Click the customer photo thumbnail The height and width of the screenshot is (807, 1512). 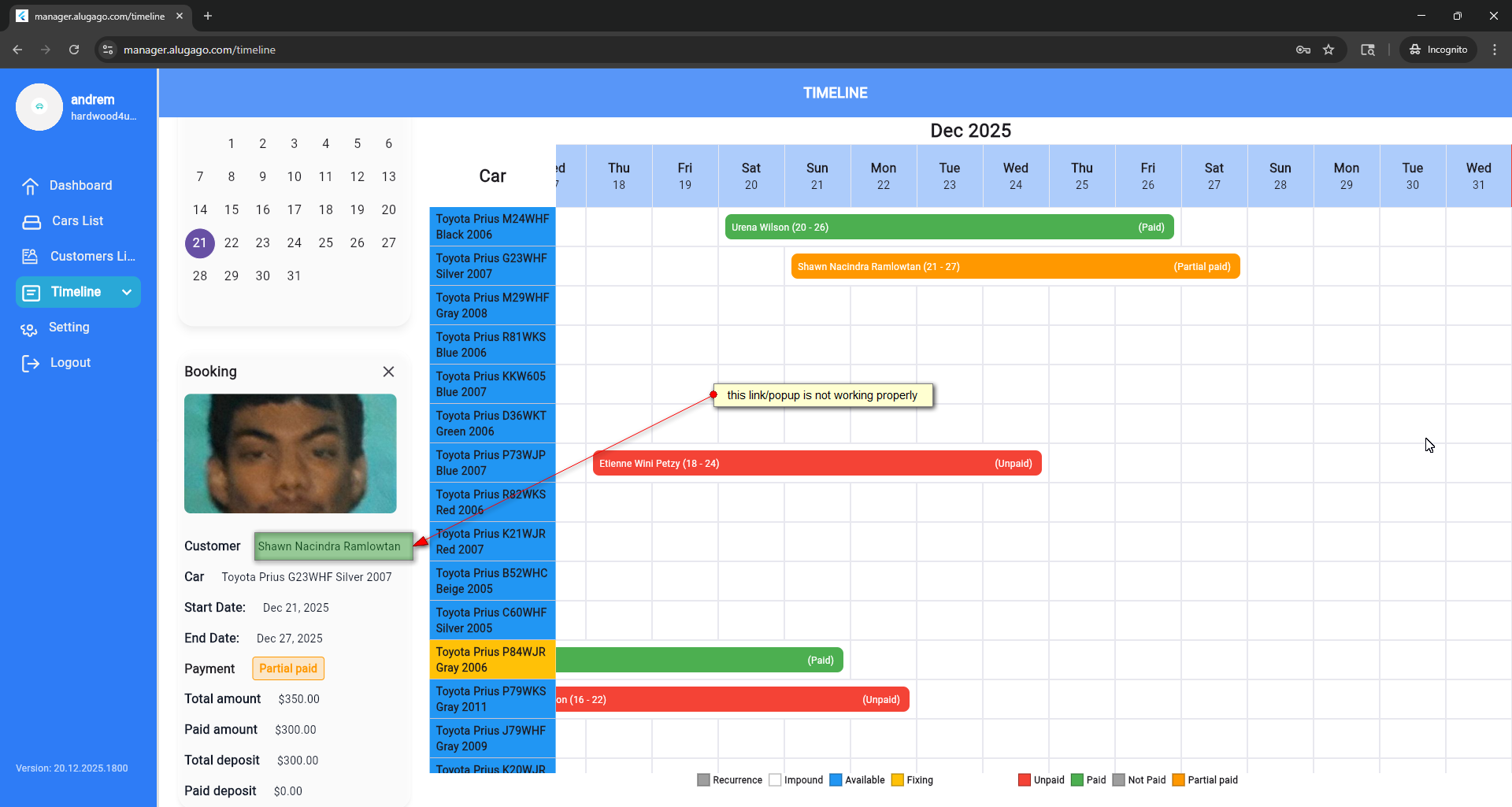(290, 453)
